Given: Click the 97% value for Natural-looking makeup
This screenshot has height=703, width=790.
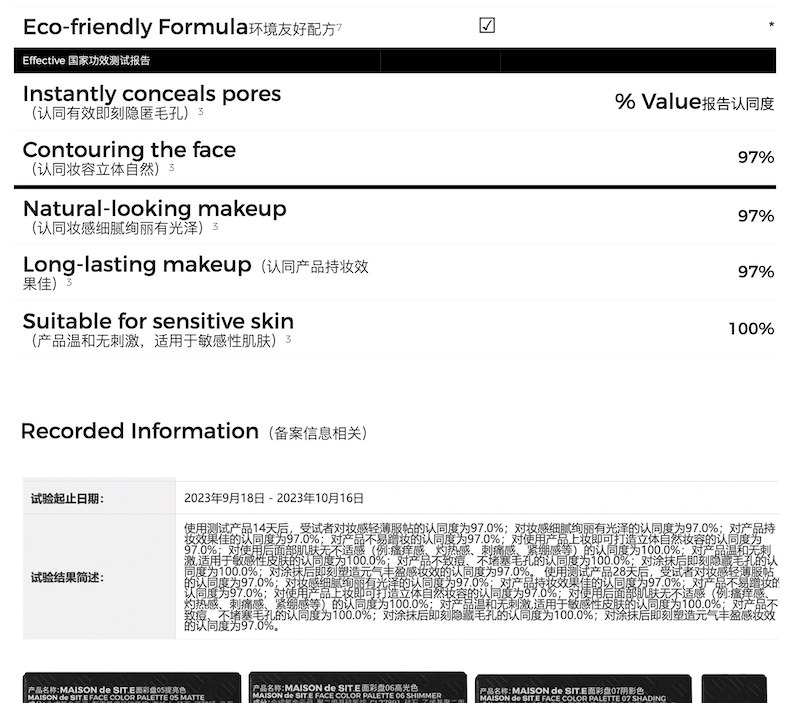Looking at the screenshot, I should (755, 216).
